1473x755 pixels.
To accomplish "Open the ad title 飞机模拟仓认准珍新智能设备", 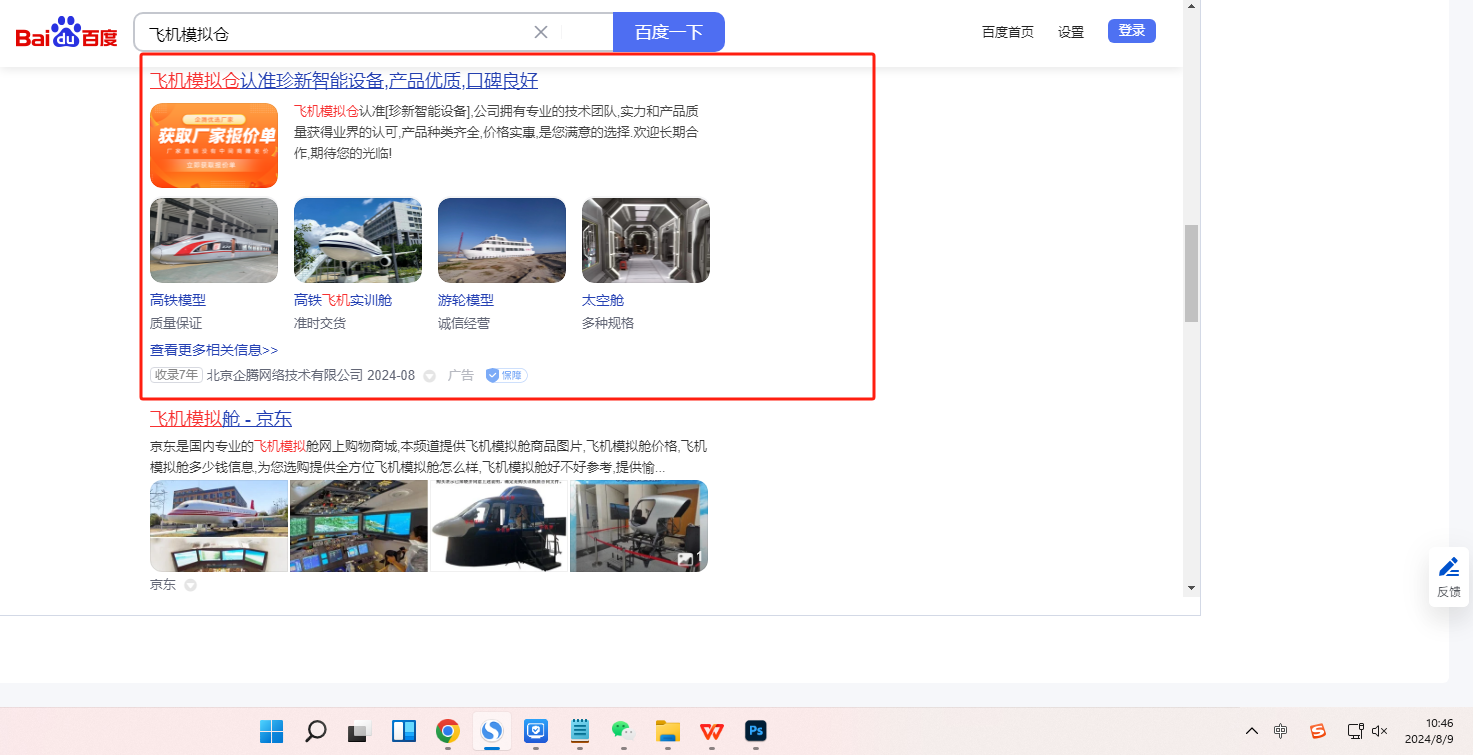I will coord(344,81).
